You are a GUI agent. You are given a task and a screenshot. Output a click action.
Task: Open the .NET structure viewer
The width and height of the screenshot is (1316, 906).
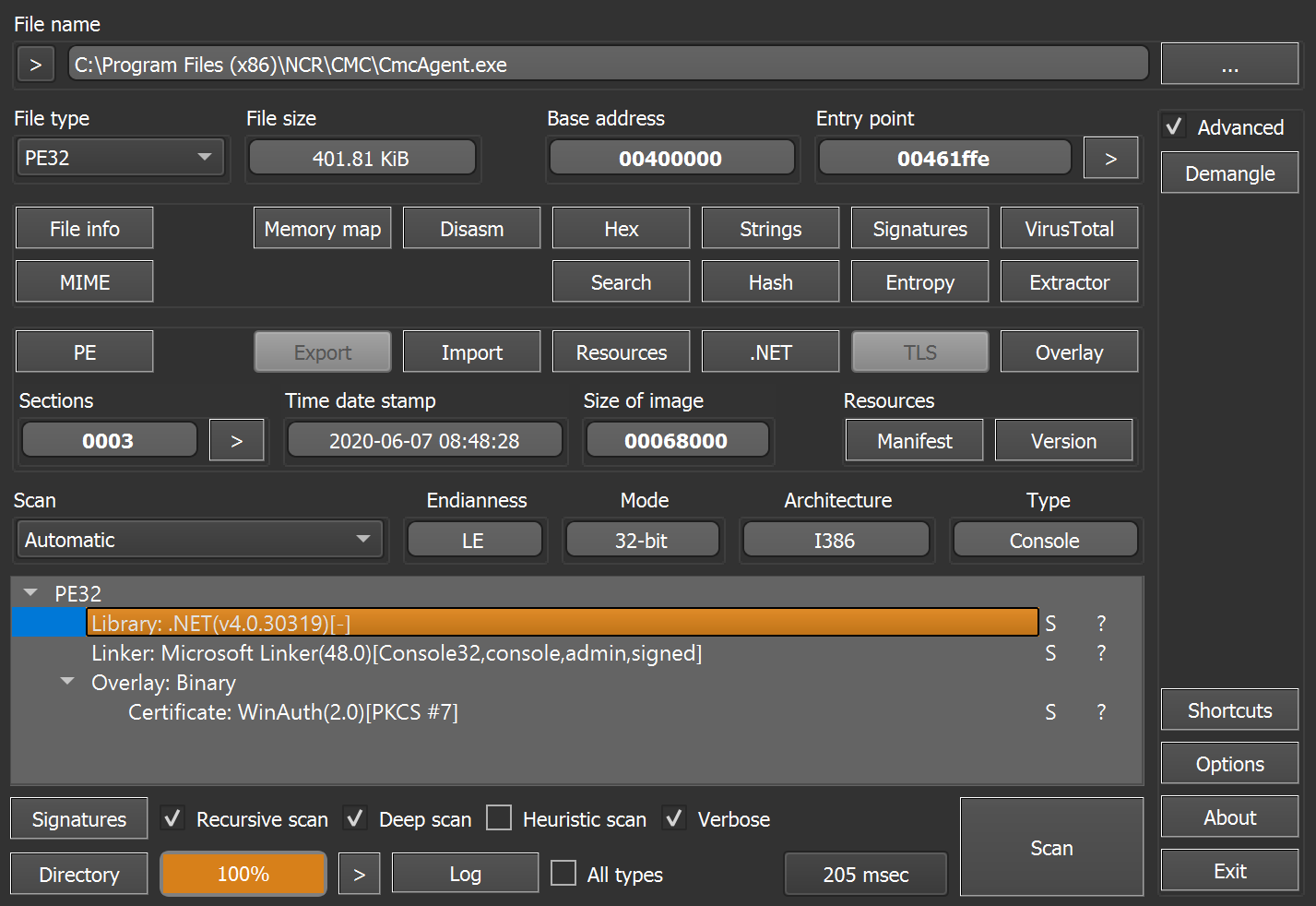tap(770, 352)
